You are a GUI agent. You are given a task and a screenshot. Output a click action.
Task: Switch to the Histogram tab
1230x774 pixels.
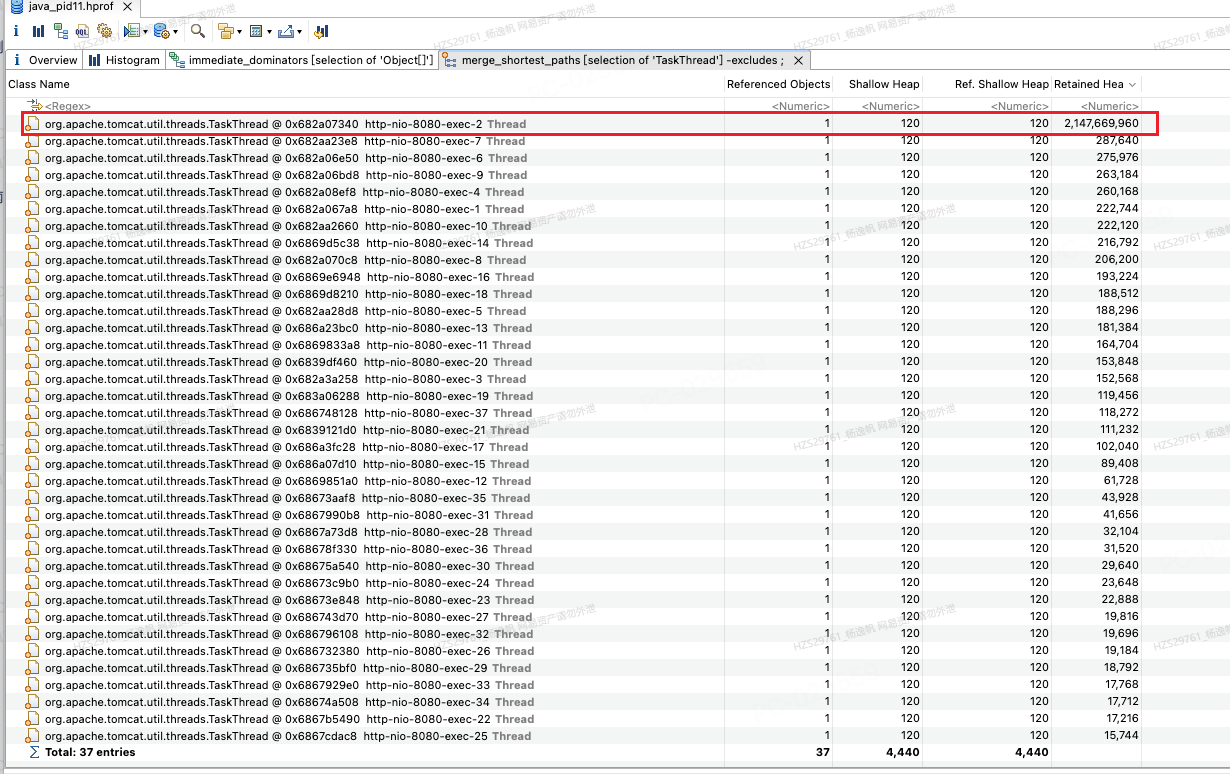pyautogui.click(x=124, y=60)
